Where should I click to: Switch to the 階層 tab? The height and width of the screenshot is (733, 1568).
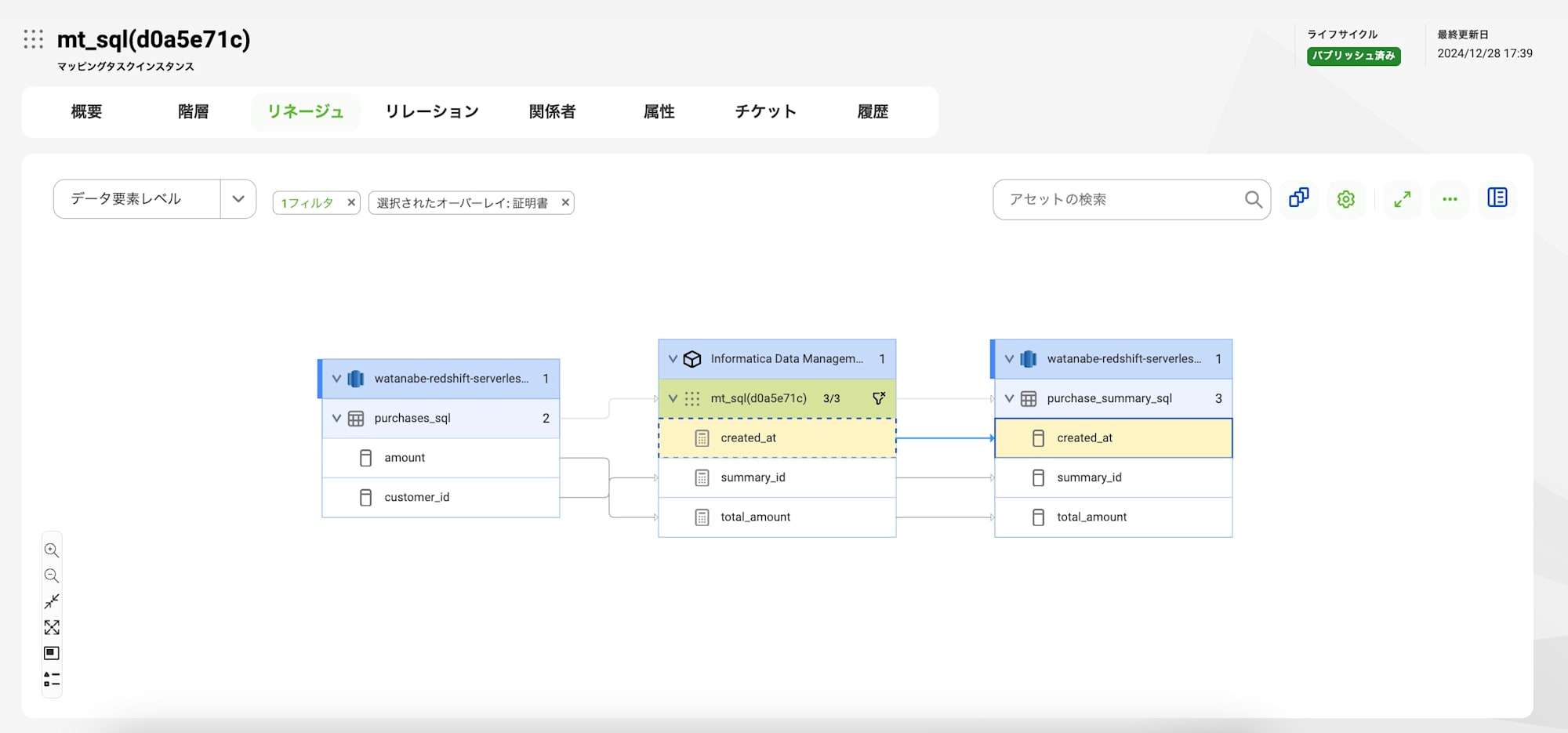click(194, 111)
